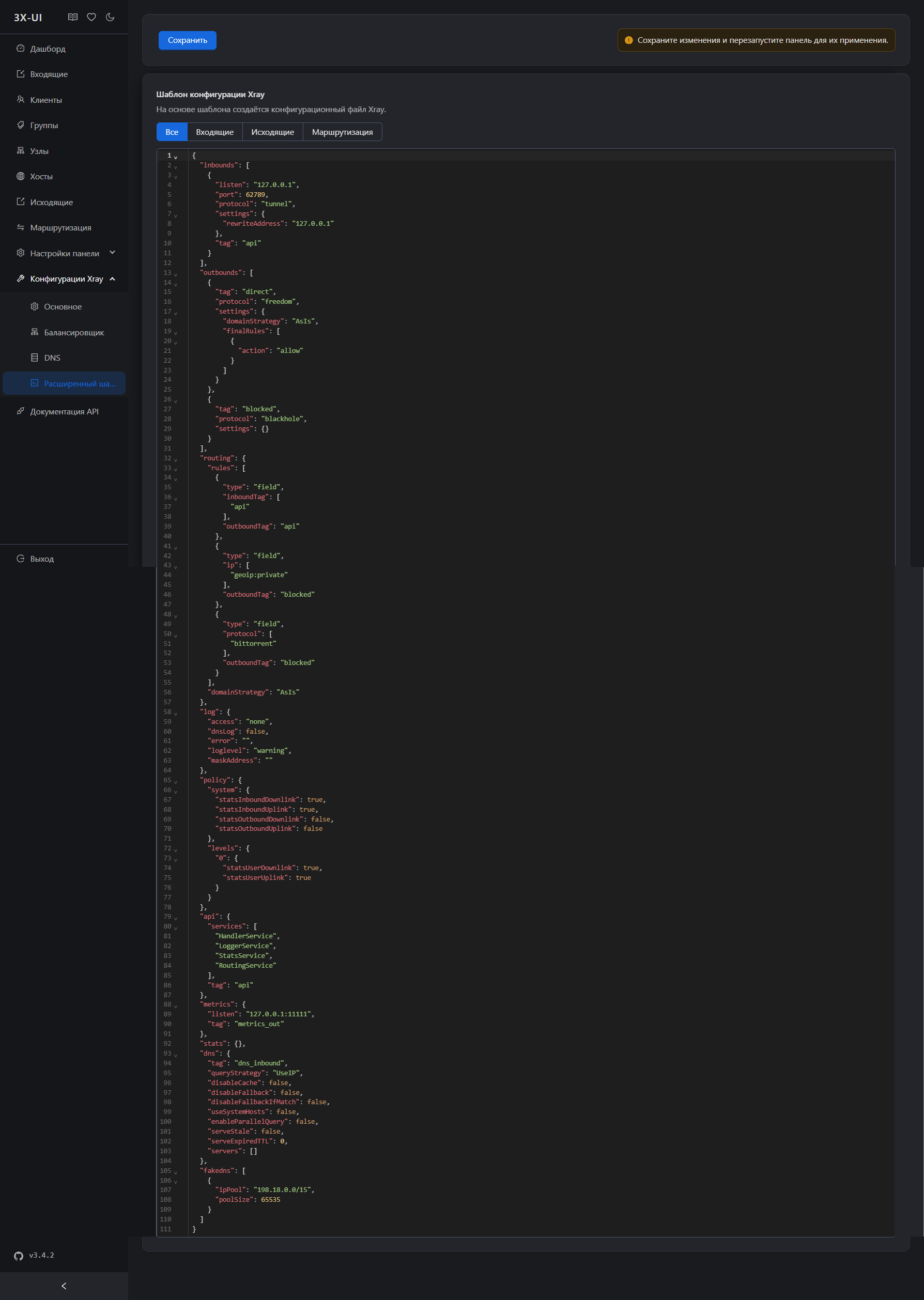Fold the root object at line 1
This screenshot has width=924, height=1300.
click(176, 157)
